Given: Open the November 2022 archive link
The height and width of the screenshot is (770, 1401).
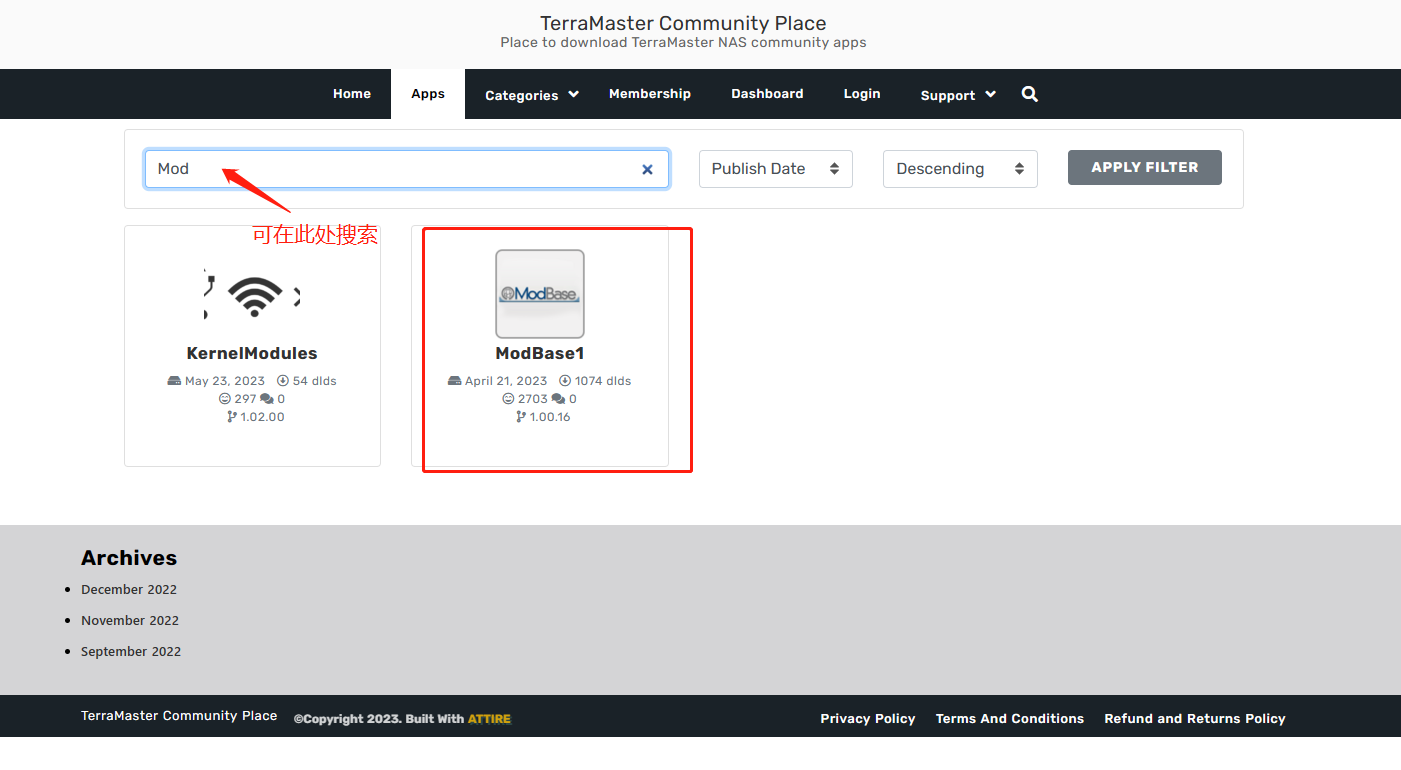Looking at the screenshot, I should pyautogui.click(x=130, y=620).
